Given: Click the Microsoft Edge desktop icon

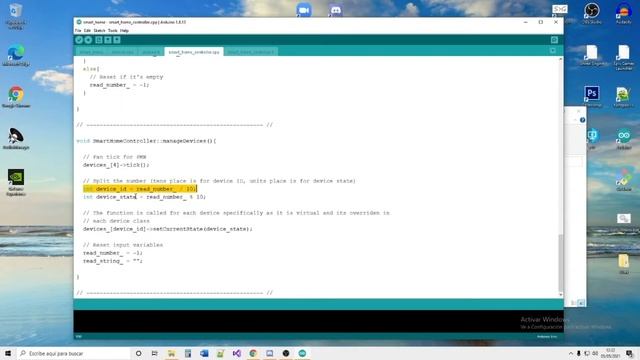Looking at the screenshot, I should (x=16, y=56).
